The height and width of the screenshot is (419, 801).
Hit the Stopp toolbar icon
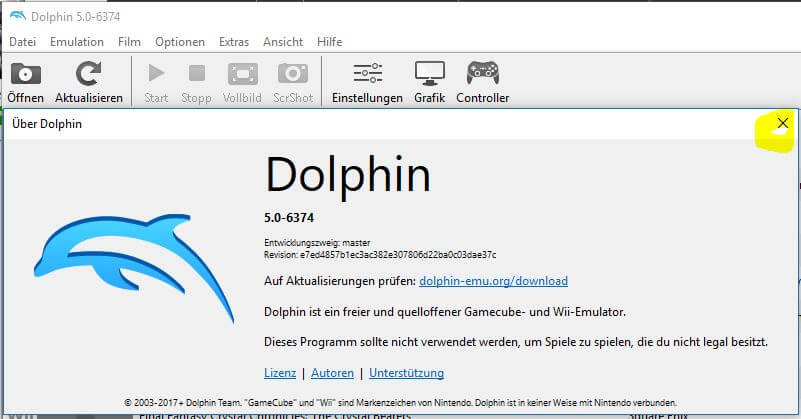coord(196,74)
